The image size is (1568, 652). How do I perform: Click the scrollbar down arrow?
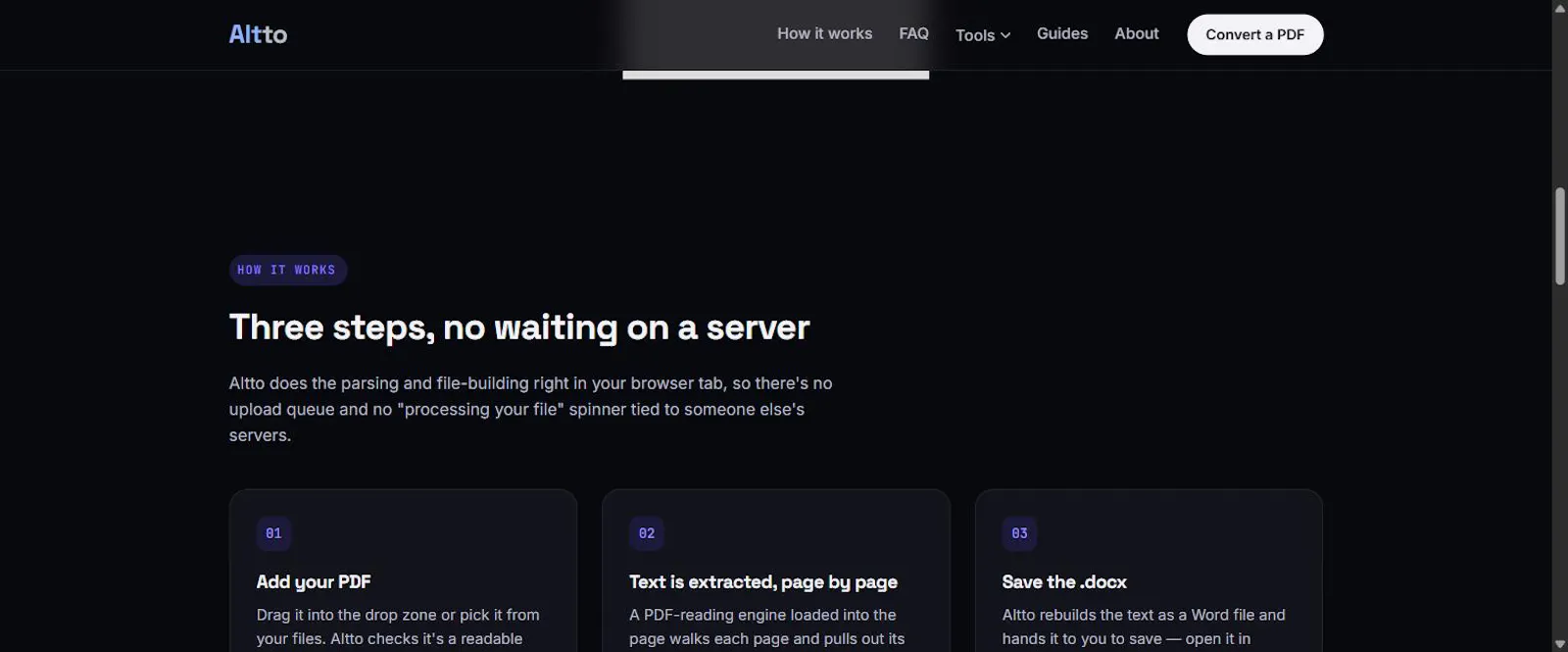point(1559,644)
